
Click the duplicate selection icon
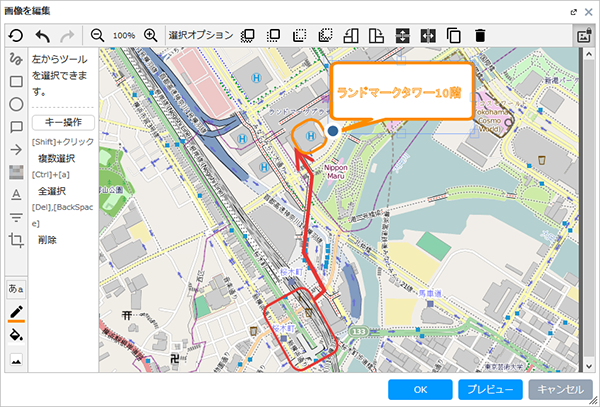click(x=454, y=35)
